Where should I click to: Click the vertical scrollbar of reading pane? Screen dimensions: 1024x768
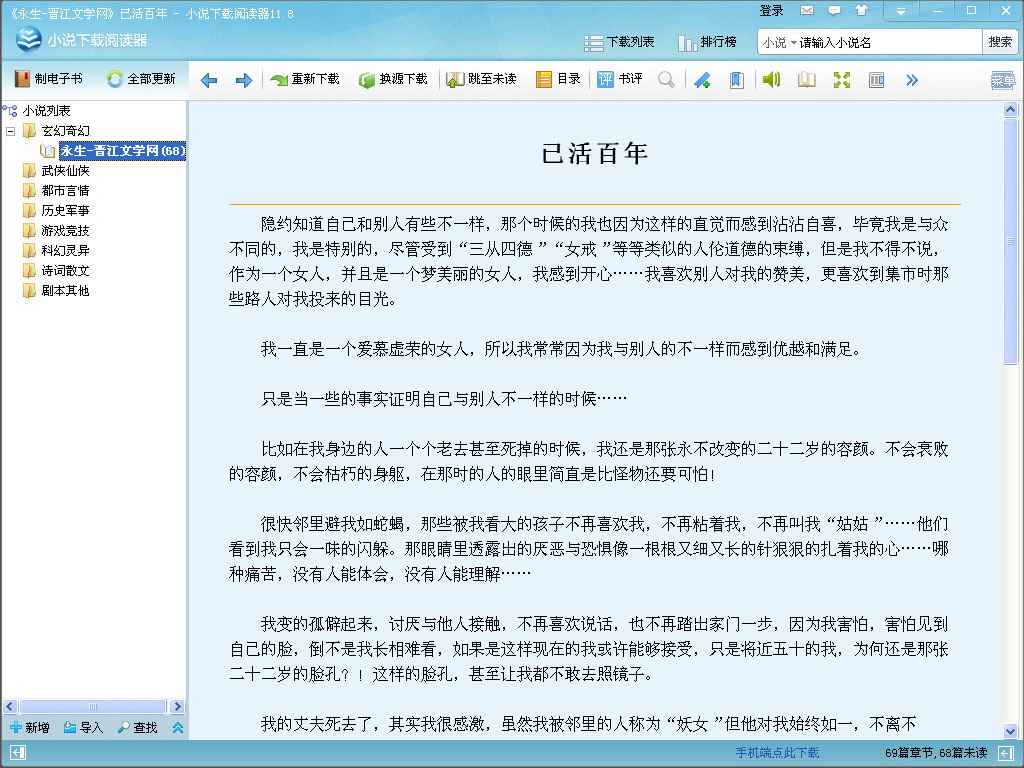1010,400
